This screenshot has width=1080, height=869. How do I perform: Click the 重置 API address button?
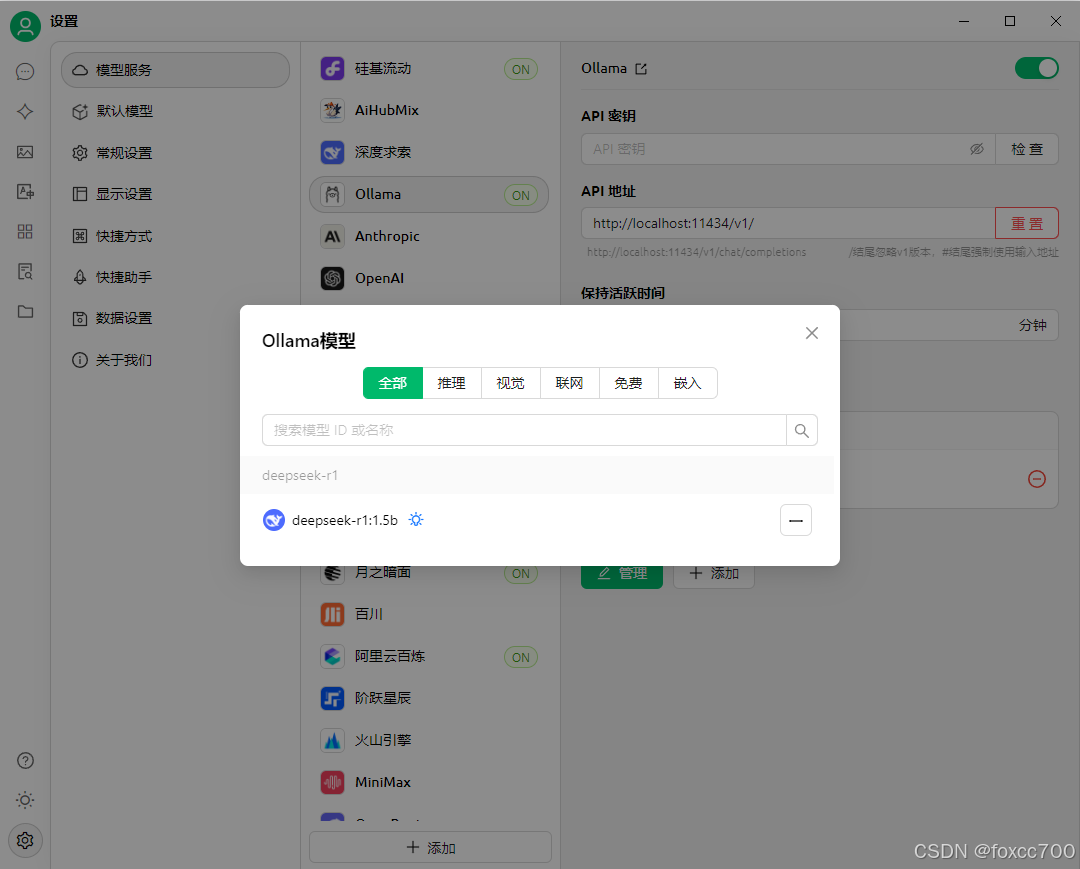pos(1026,223)
